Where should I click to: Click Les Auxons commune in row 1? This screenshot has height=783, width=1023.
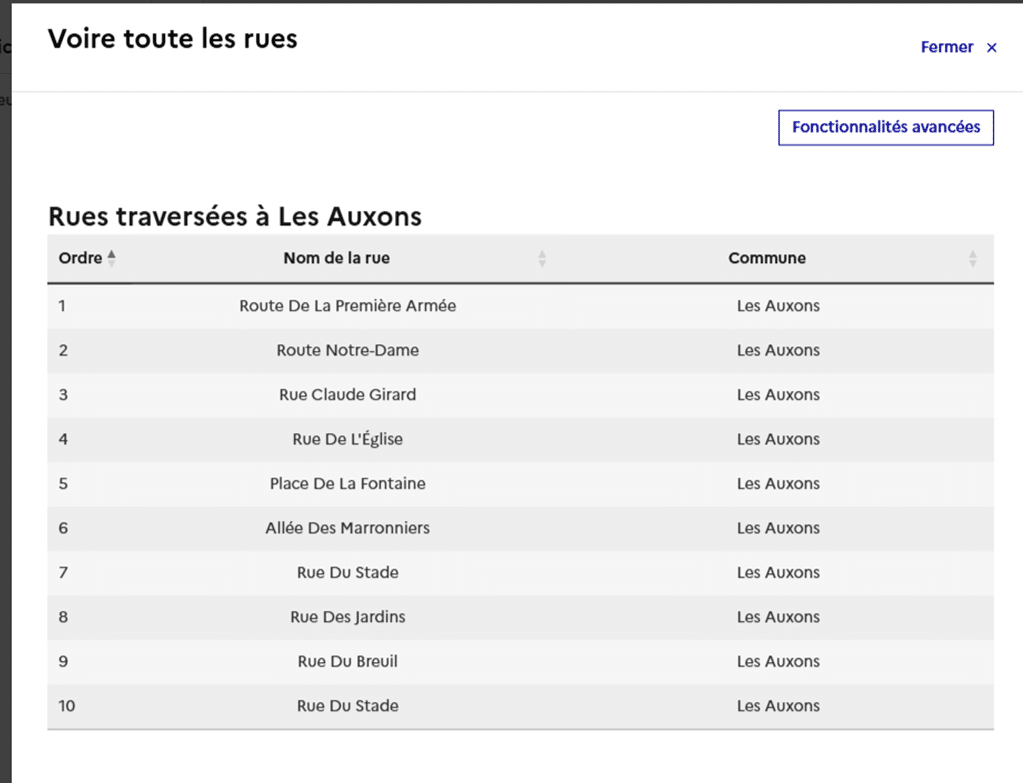coord(778,306)
